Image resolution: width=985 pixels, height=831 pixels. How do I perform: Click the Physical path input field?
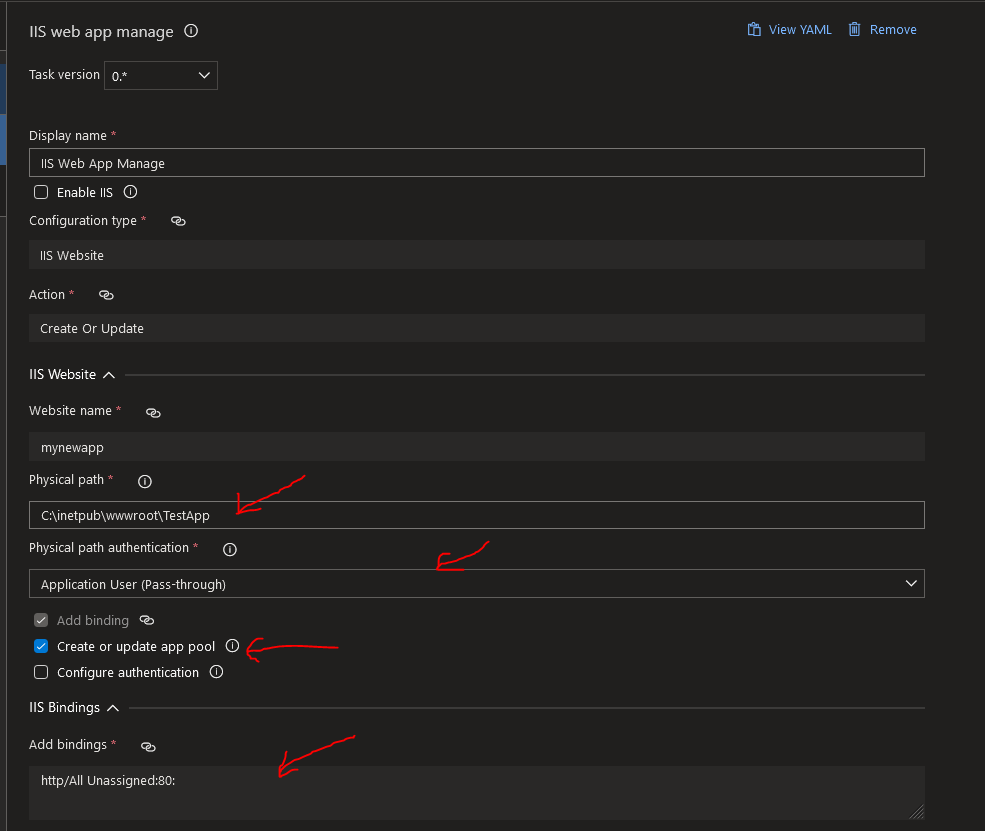coord(477,515)
